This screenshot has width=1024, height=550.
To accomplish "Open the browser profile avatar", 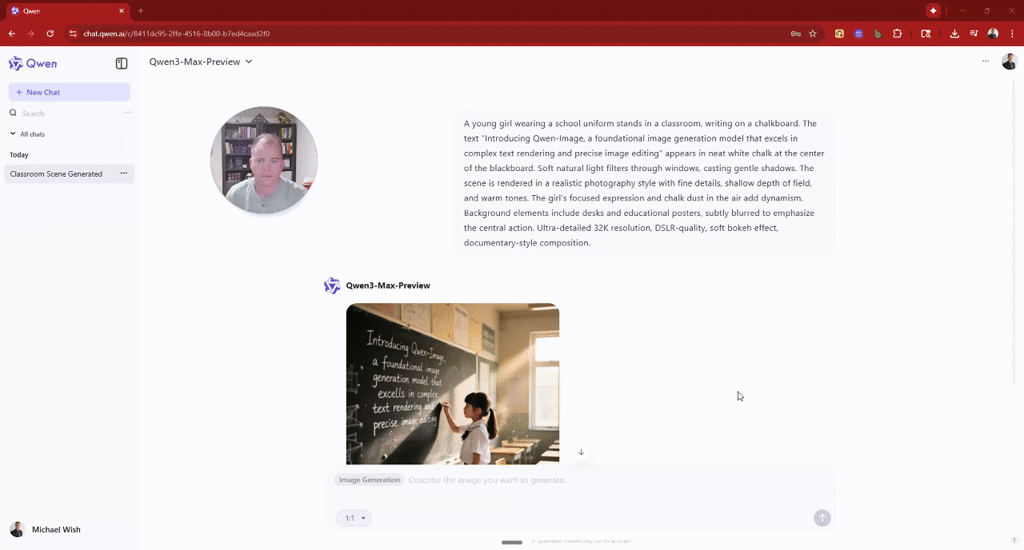I will [x=993, y=33].
